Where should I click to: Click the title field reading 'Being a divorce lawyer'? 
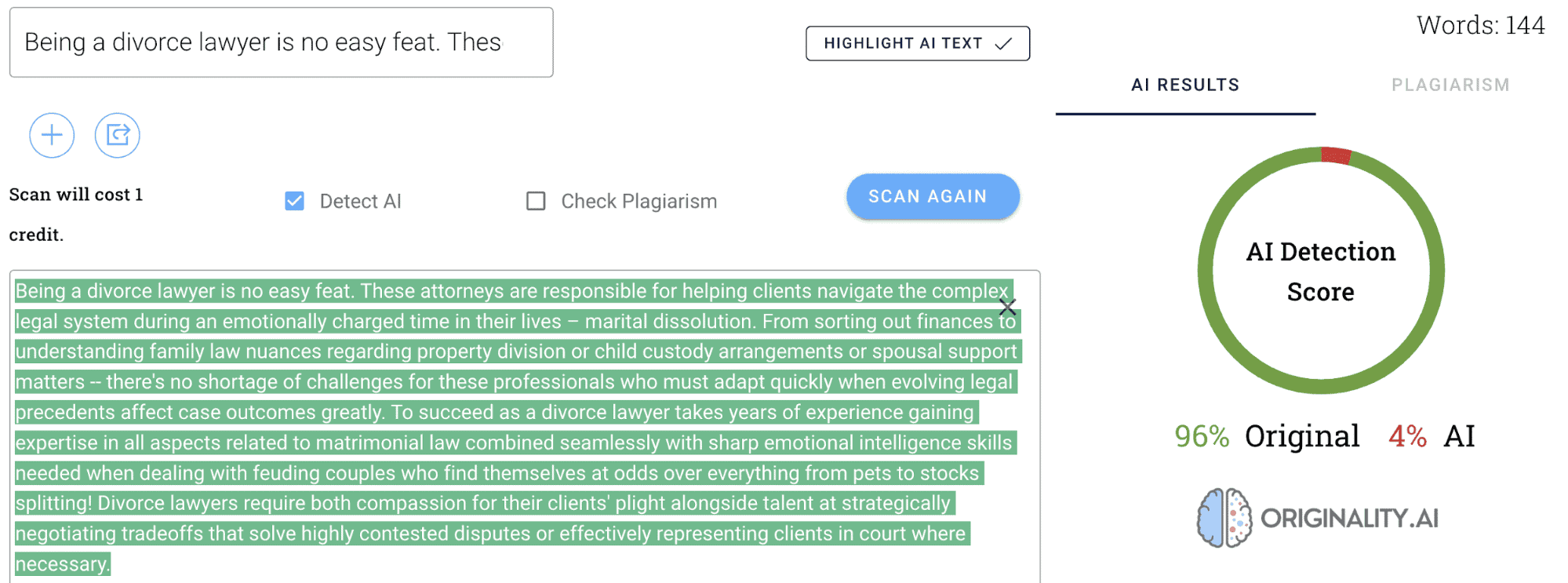(x=281, y=42)
